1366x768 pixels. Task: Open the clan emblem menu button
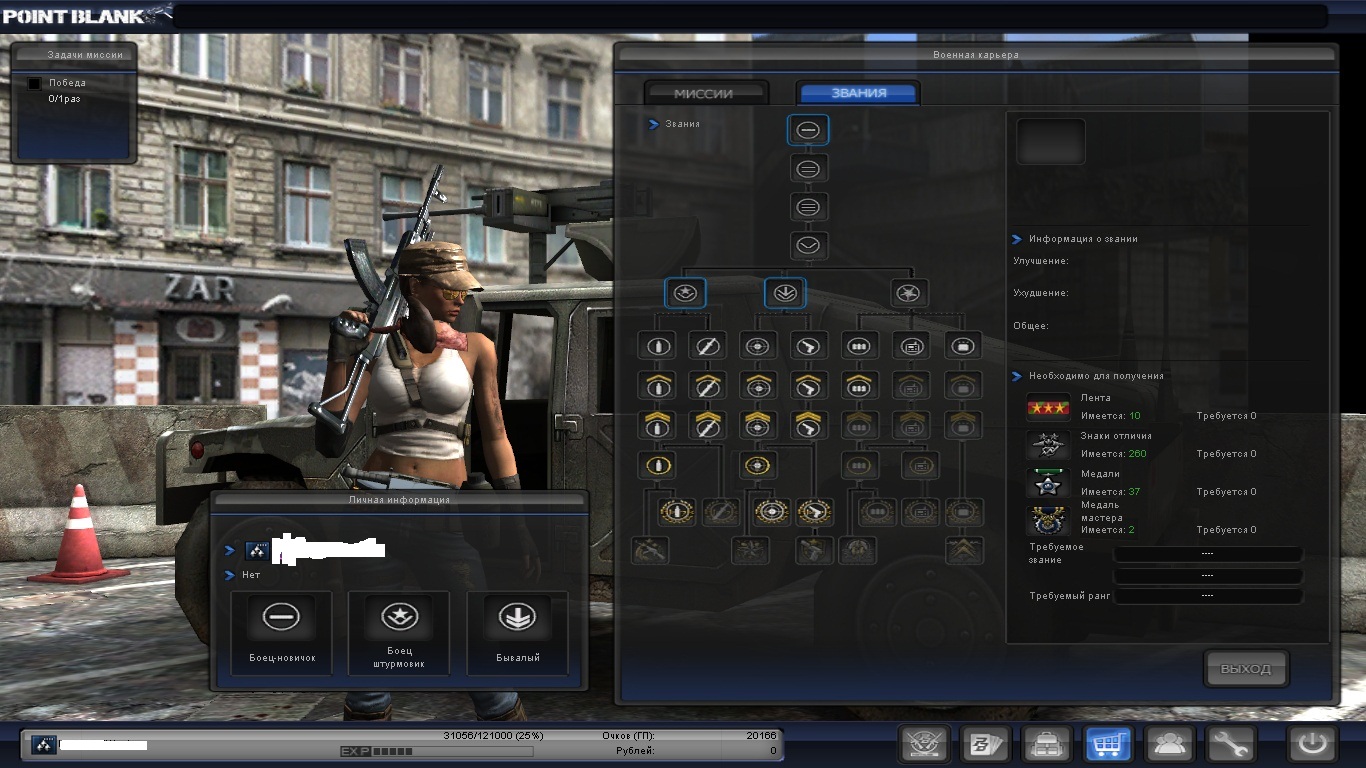pos(923,744)
